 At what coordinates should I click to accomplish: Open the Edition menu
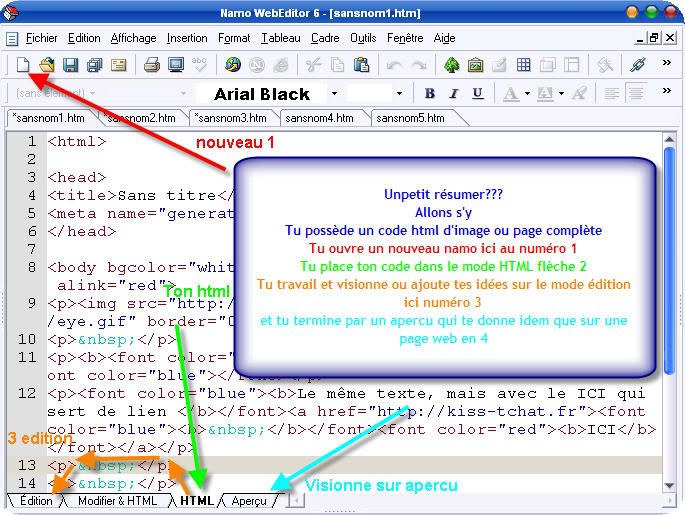[x=84, y=38]
